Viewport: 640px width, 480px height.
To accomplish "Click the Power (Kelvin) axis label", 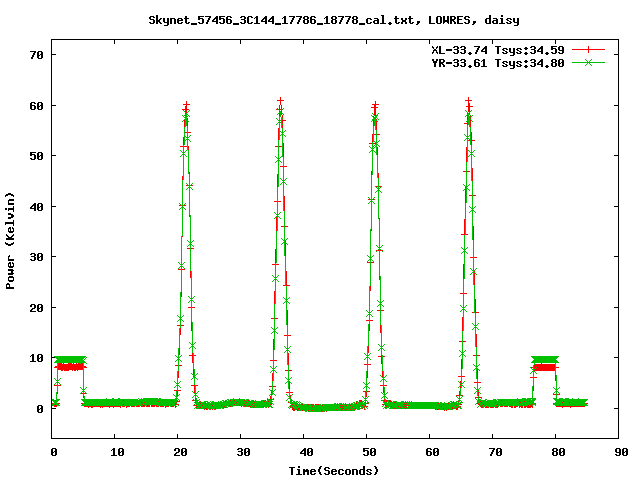I will [10, 241].
